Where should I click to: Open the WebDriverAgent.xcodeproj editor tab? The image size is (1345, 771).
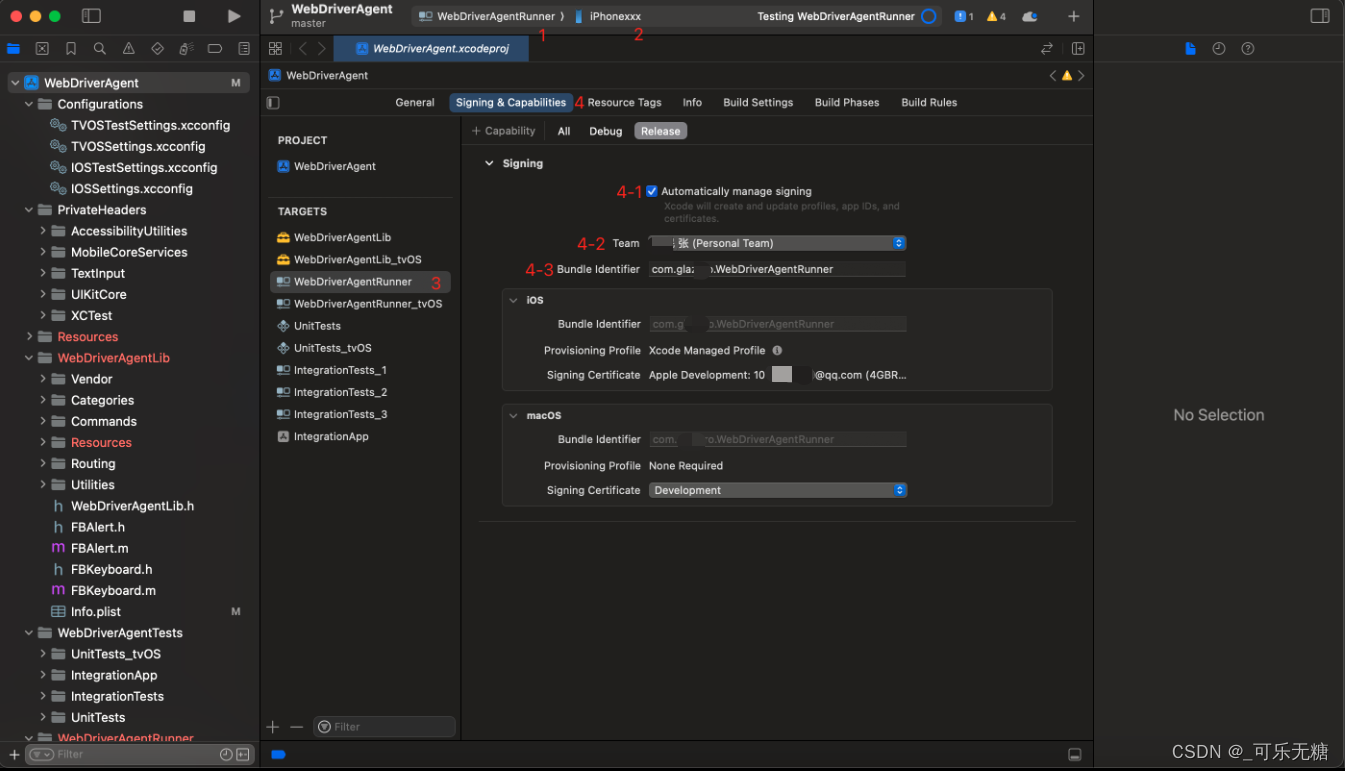pos(431,48)
